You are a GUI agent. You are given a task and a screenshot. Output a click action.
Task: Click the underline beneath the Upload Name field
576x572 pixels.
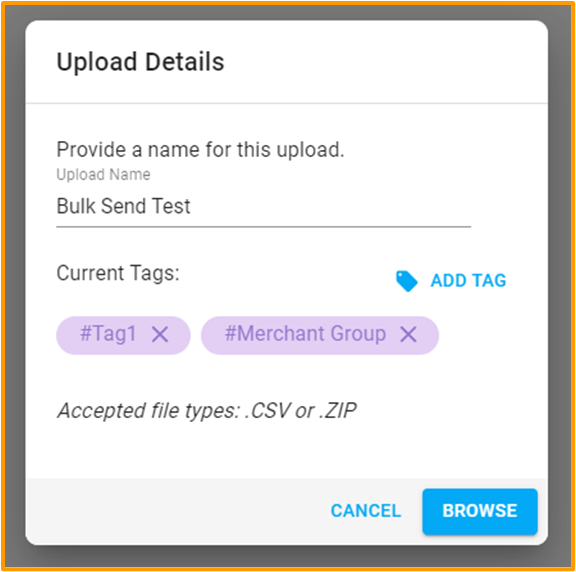[263, 227]
